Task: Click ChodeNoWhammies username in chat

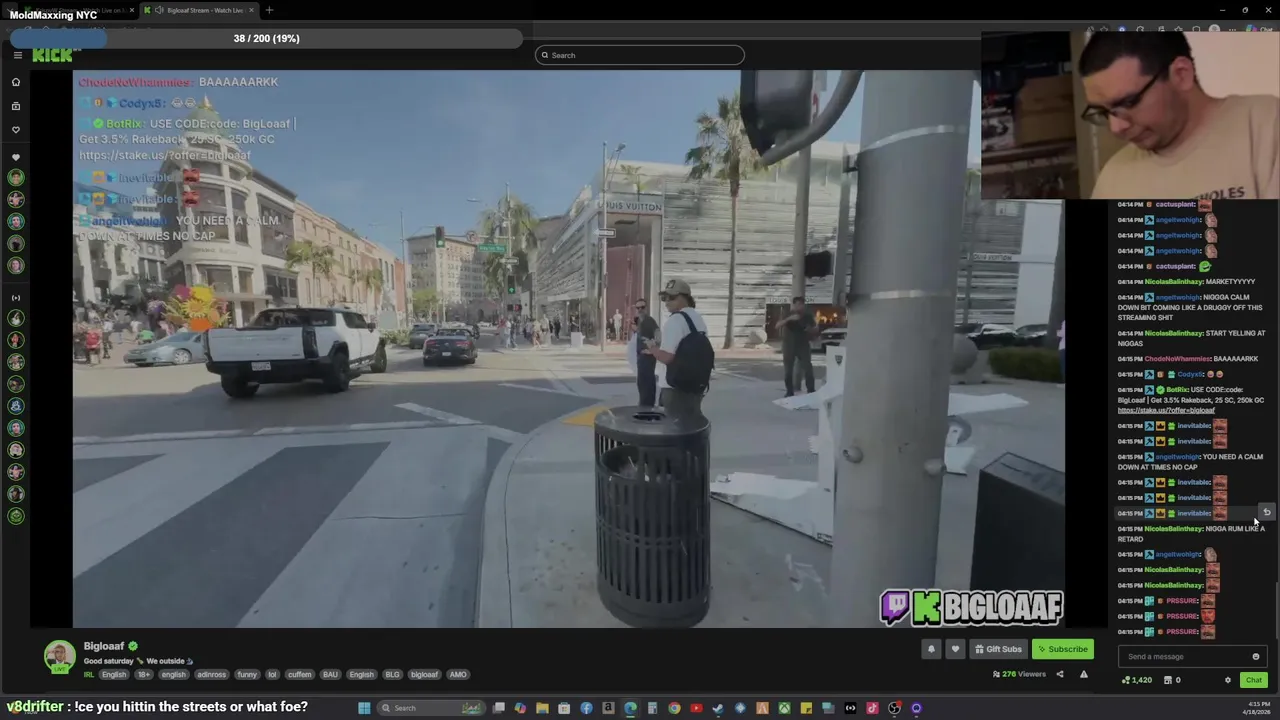Action: pyautogui.click(x=1177, y=358)
